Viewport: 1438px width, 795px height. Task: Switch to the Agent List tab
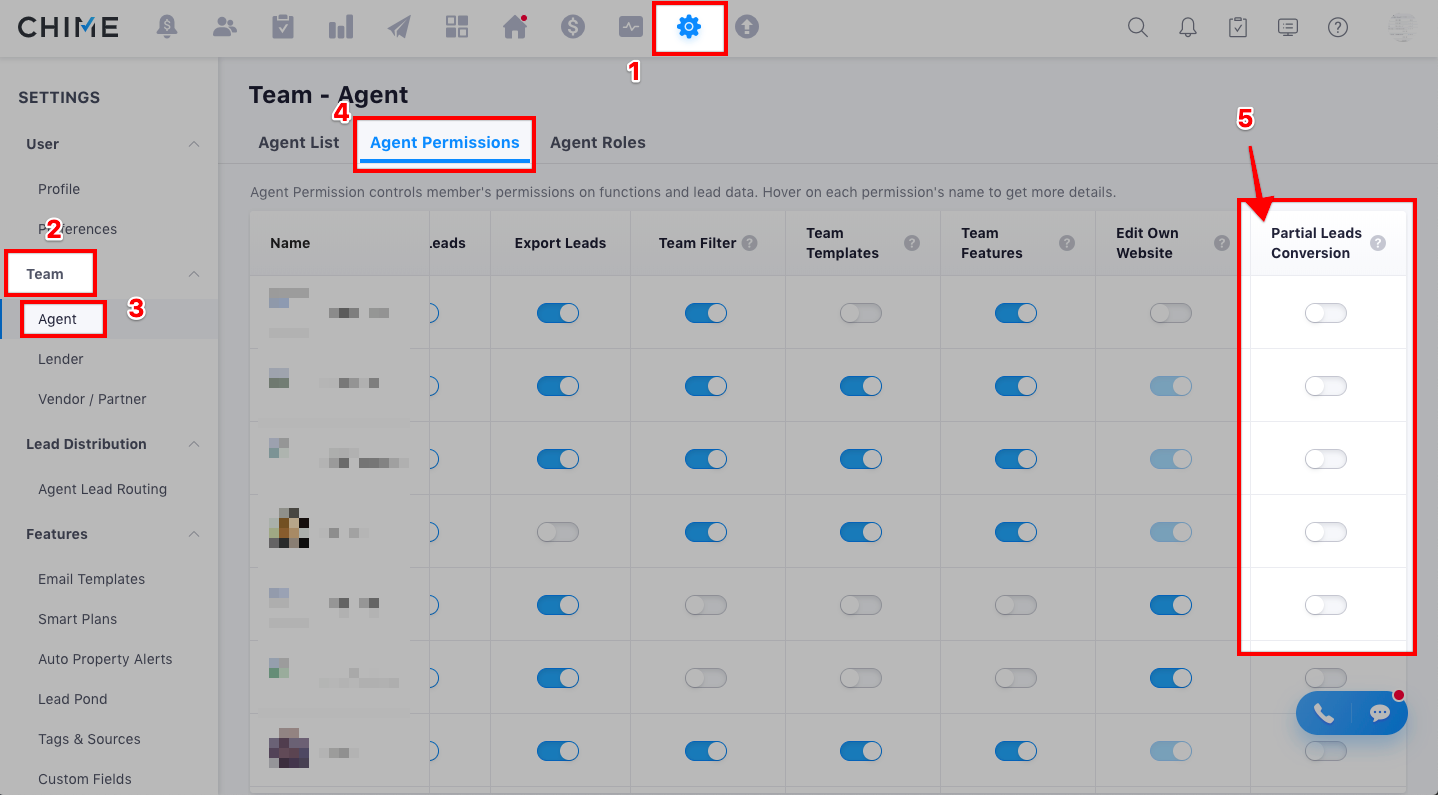coord(298,142)
